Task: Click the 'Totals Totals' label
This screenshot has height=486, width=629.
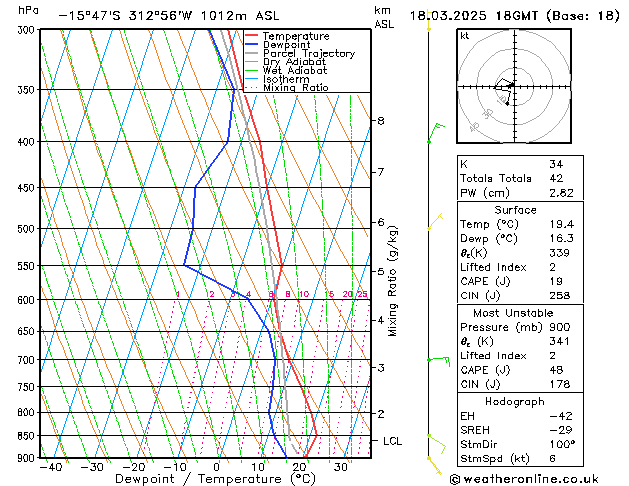Action: [x=495, y=178]
